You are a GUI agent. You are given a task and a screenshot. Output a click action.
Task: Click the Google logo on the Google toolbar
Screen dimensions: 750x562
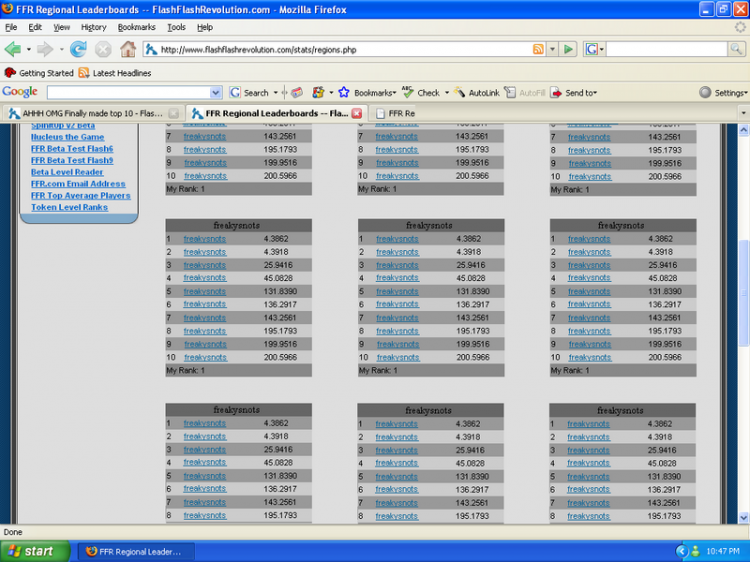click(x=20, y=91)
